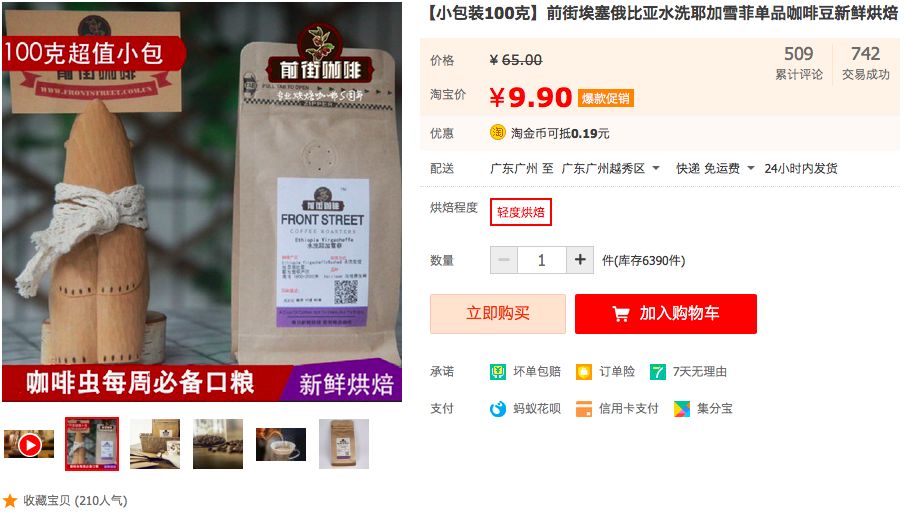Click the 立即购买 buy now button
Image resolution: width=904 pixels, height=518 pixels.
(498, 314)
